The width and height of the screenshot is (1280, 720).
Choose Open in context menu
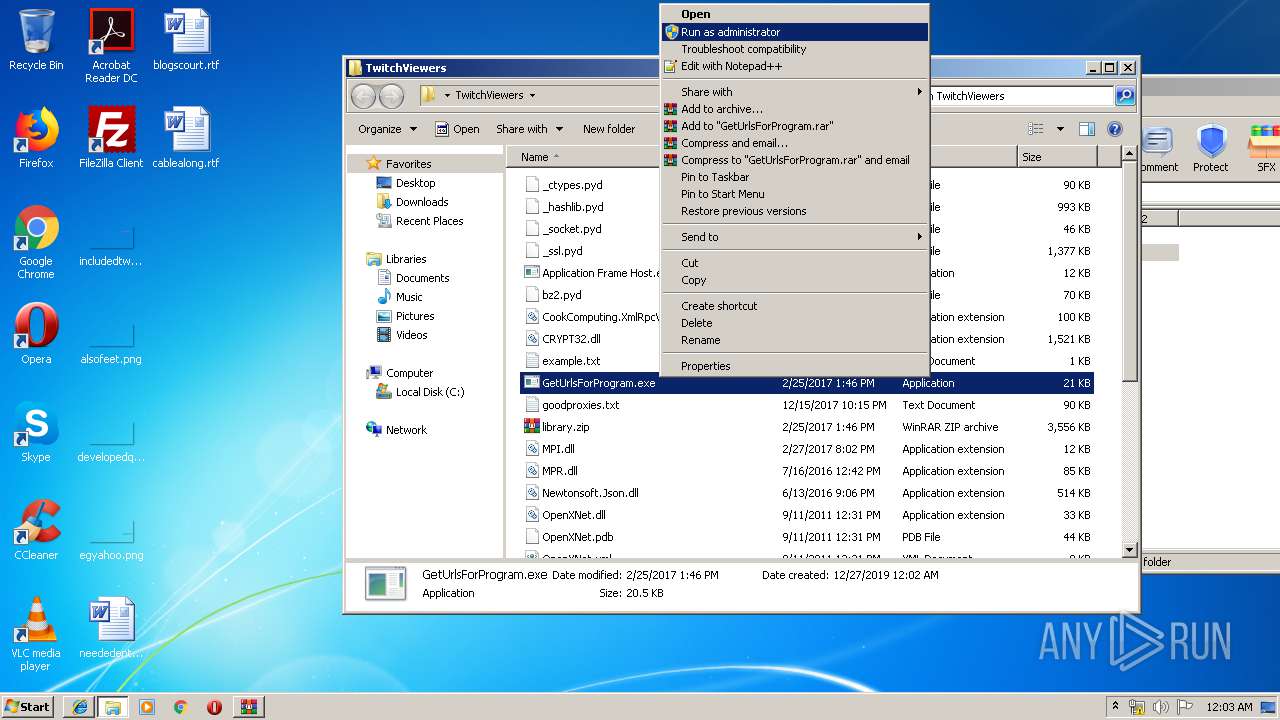coord(795,14)
